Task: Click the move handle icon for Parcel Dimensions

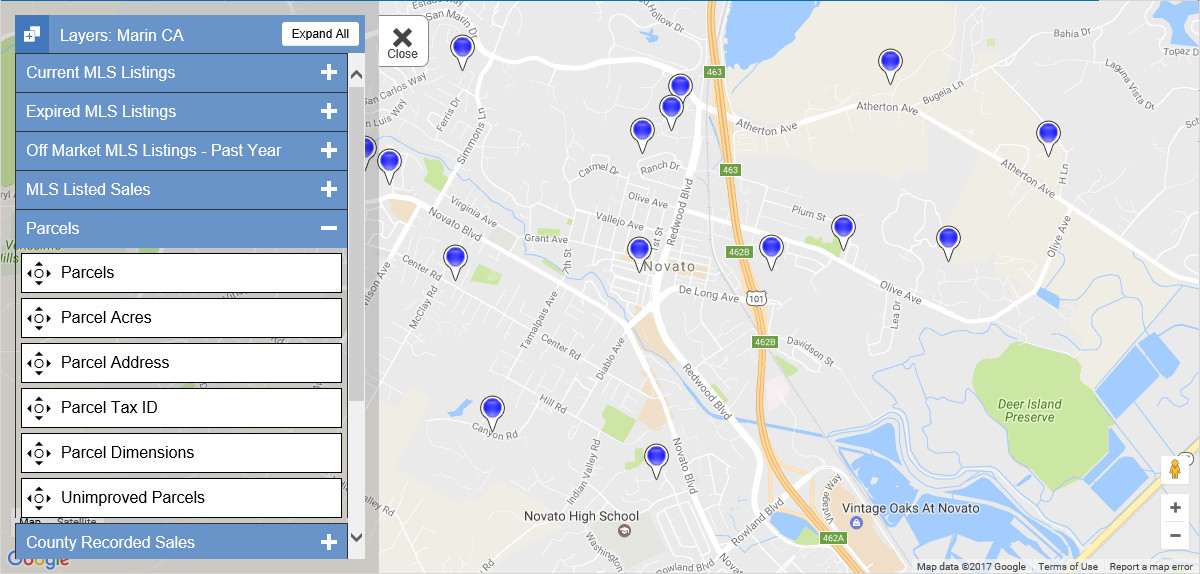Action: (x=39, y=453)
